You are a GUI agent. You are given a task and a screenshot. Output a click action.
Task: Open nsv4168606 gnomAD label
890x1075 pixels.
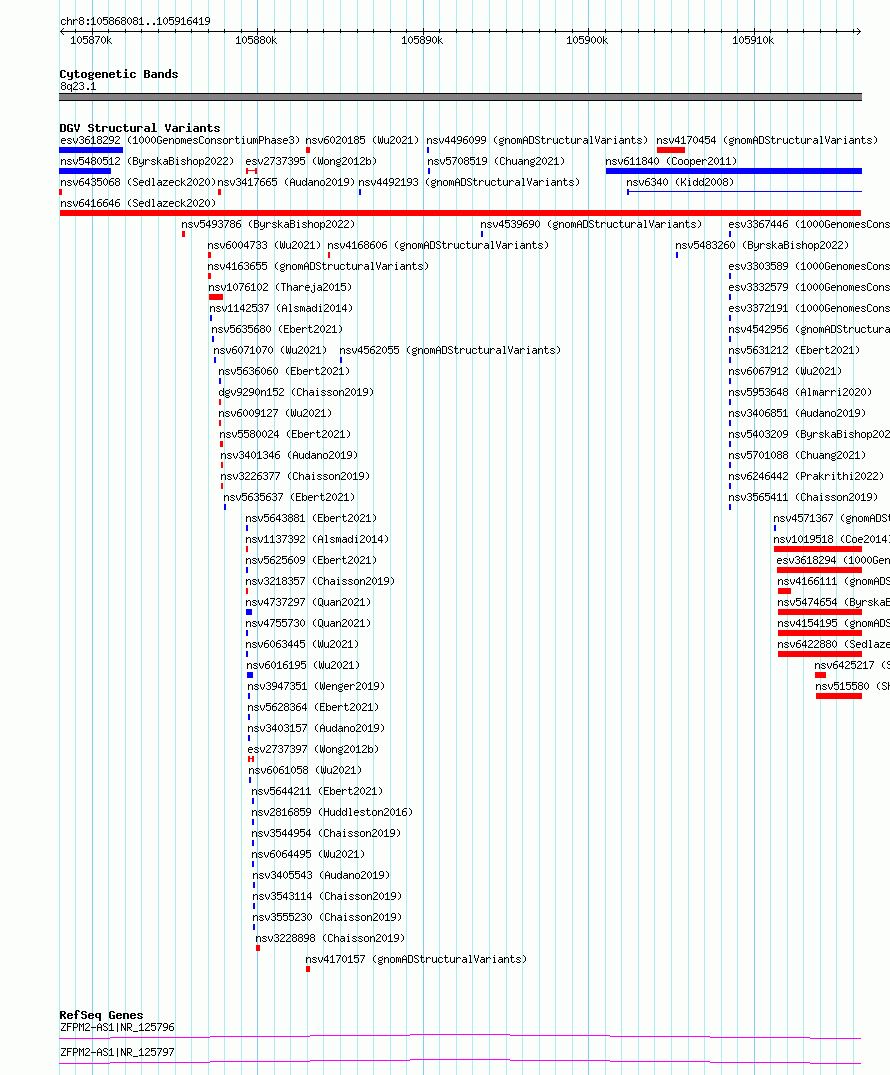click(x=438, y=245)
